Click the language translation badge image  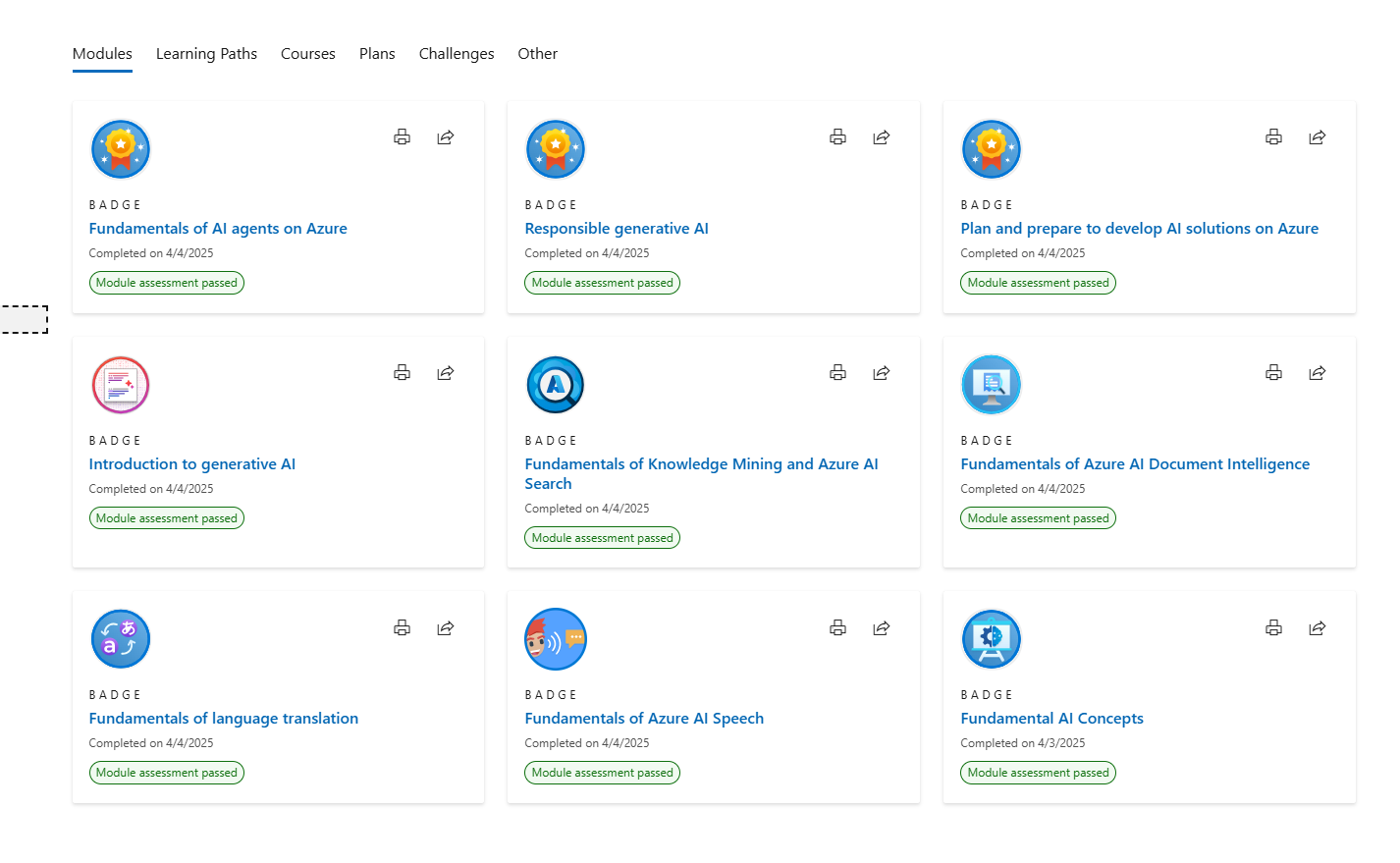click(121, 639)
